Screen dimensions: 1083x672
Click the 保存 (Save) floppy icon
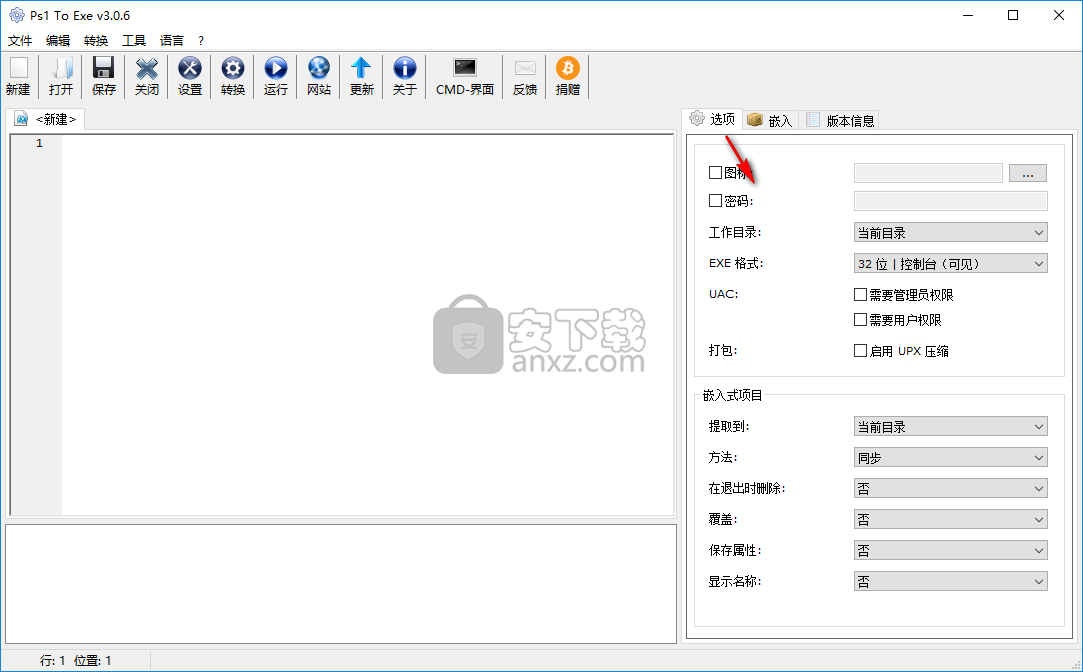[x=104, y=68]
